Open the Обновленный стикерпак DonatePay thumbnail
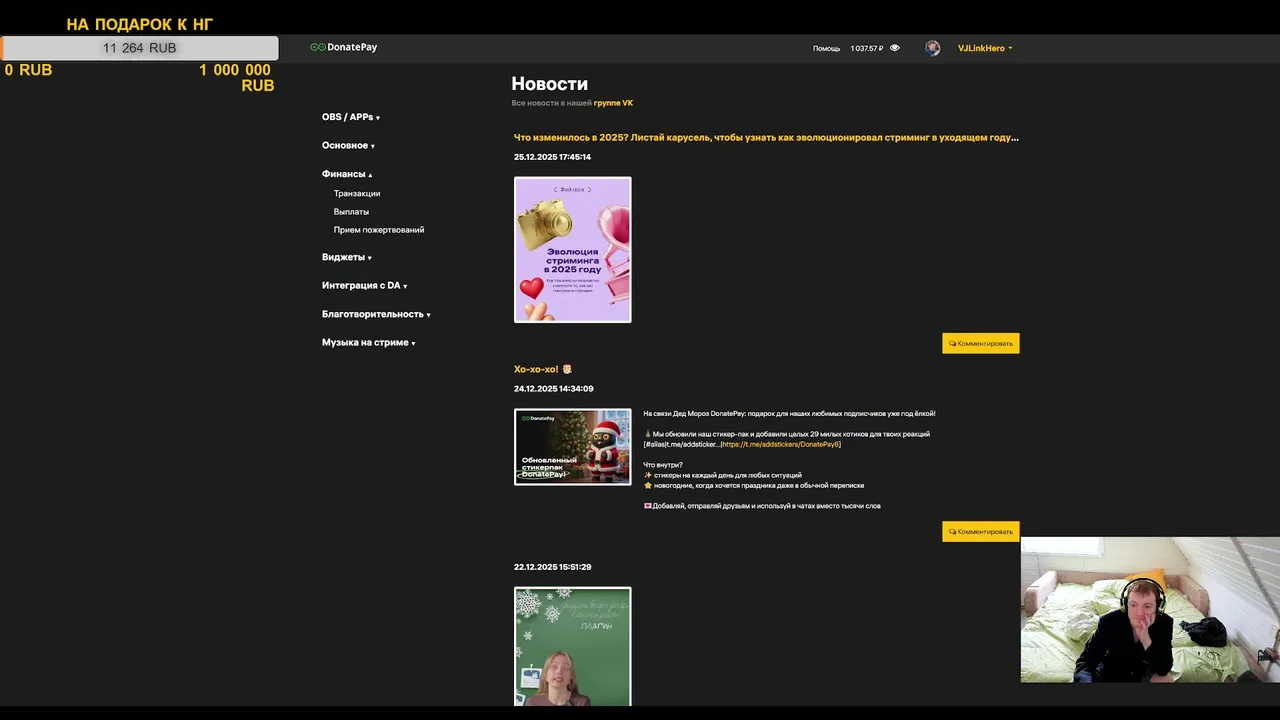Screen dimensions: 1280x720 click(572, 447)
